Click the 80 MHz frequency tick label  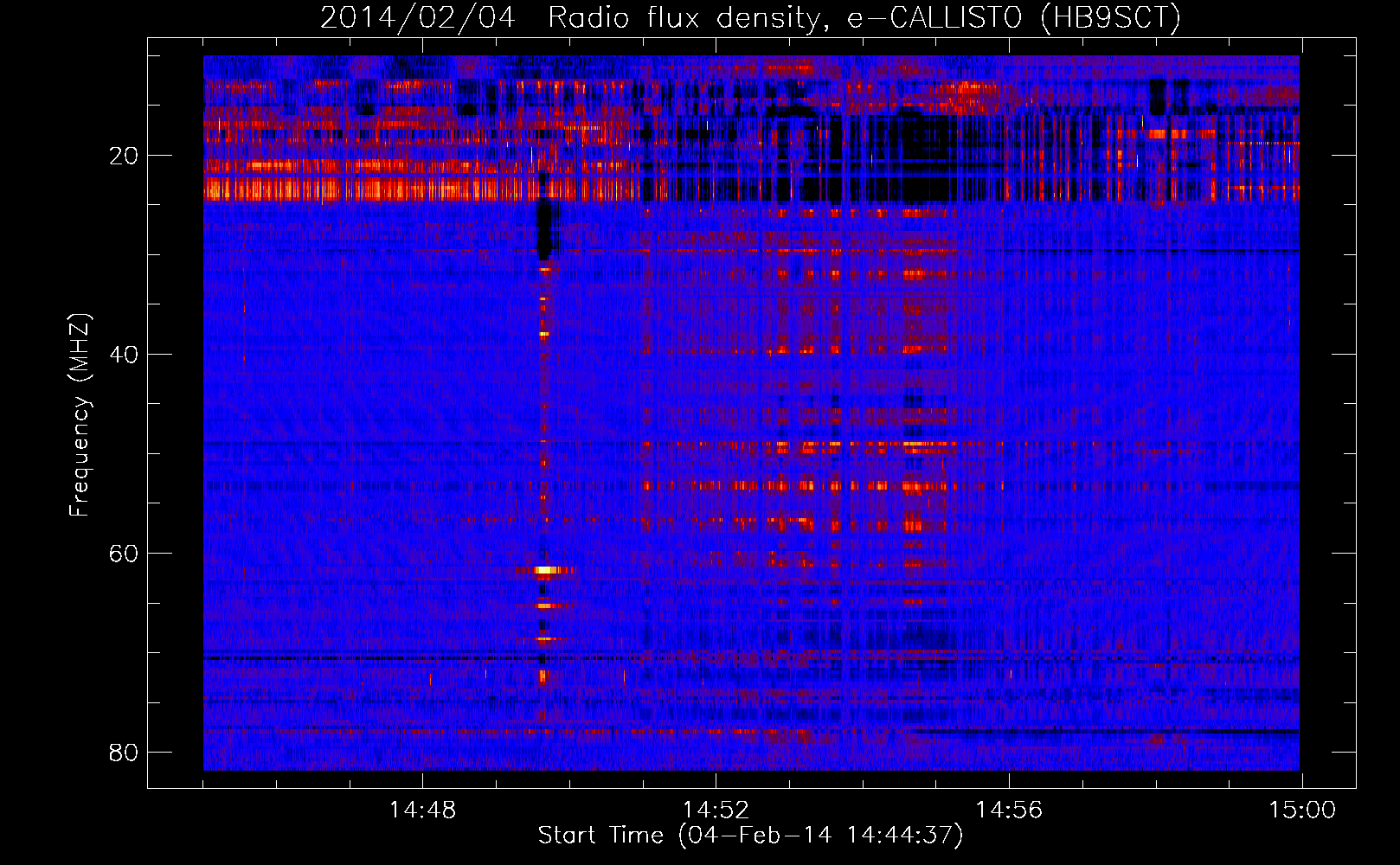(x=124, y=753)
